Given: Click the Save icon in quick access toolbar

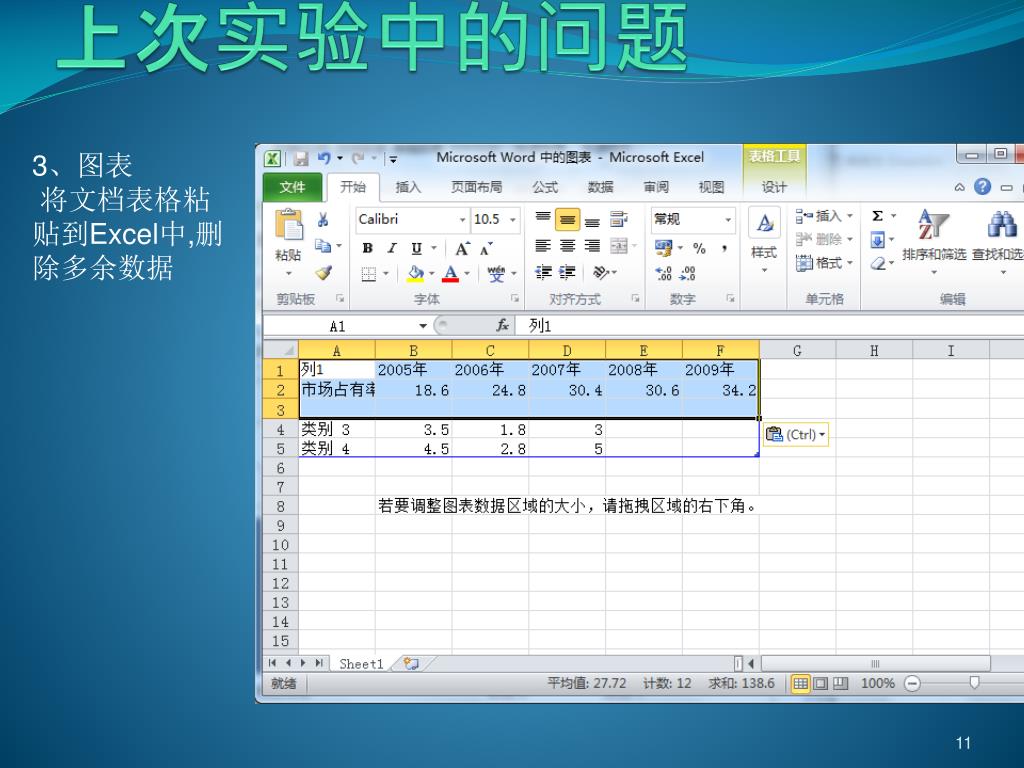Looking at the screenshot, I should click(300, 159).
